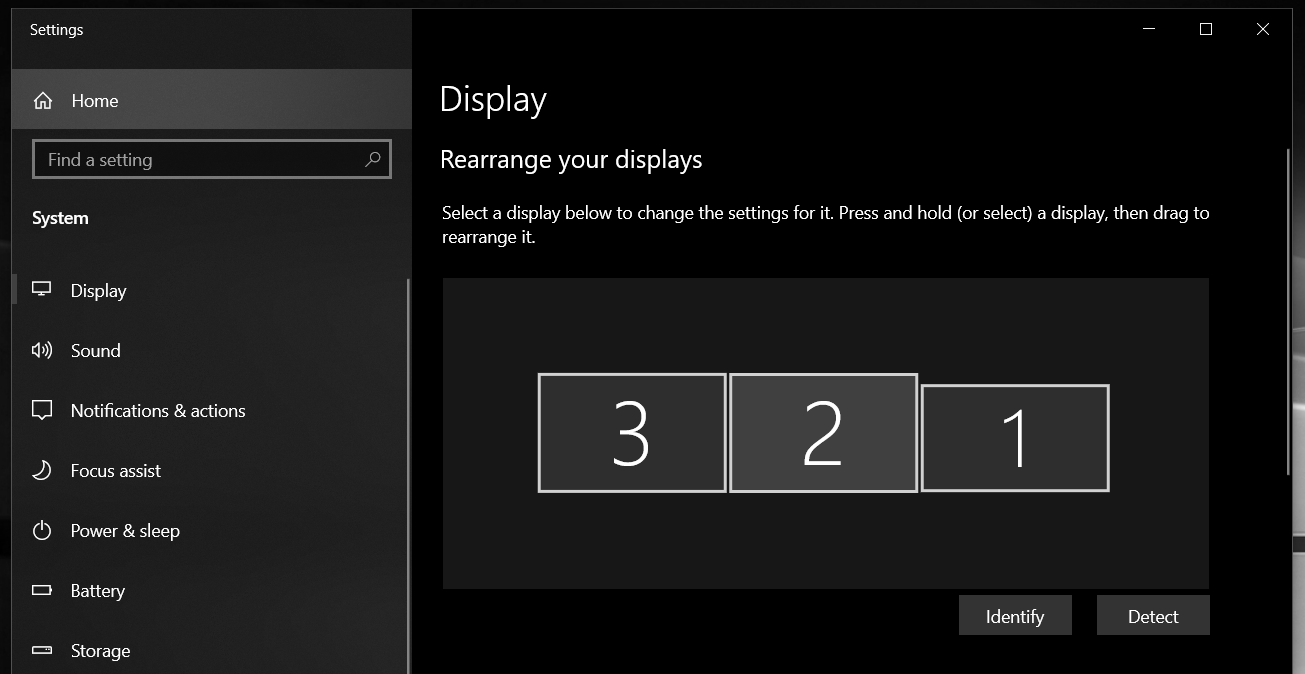Click the Home icon at top of sidebar
1305x674 pixels.
pos(42,100)
